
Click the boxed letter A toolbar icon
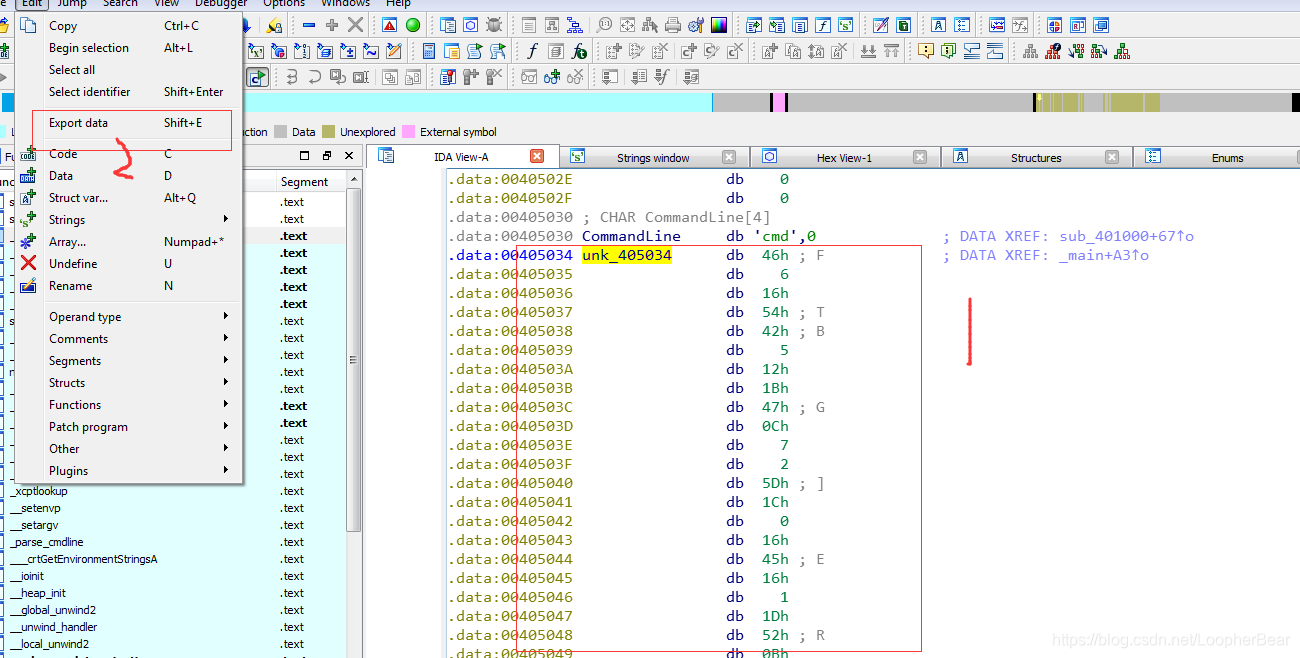click(939, 25)
